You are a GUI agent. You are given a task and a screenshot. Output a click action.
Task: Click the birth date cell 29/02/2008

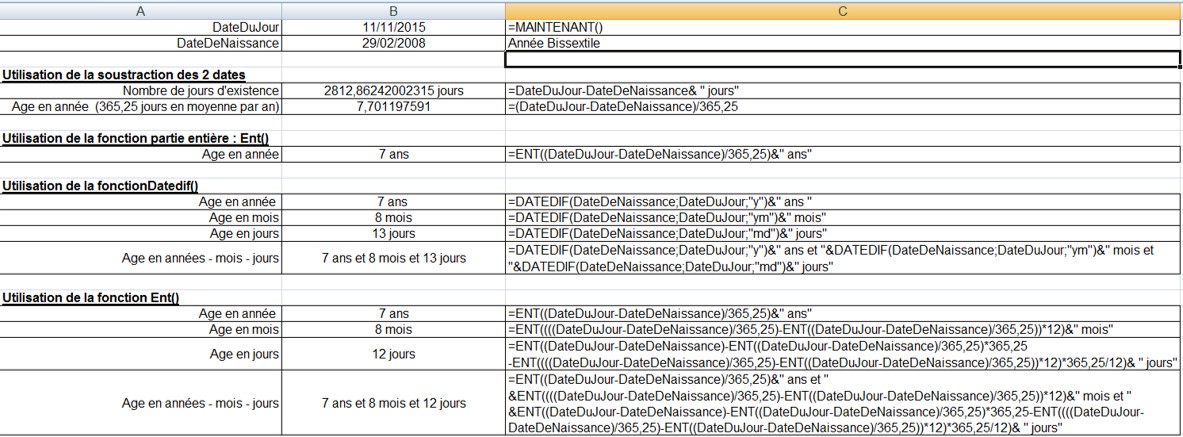393,43
